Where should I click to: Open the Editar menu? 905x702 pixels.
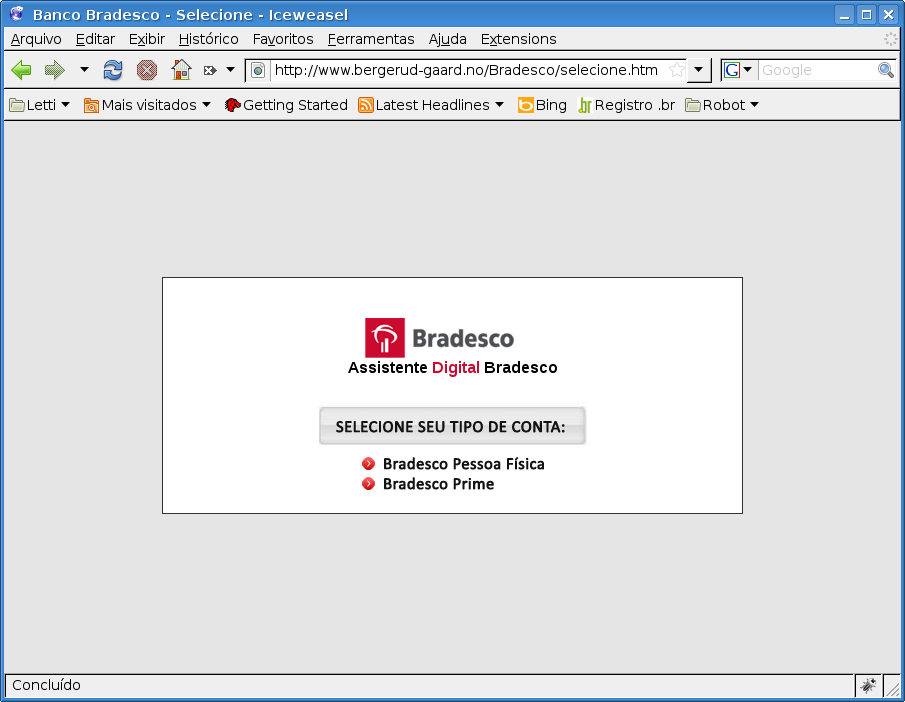click(95, 39)
